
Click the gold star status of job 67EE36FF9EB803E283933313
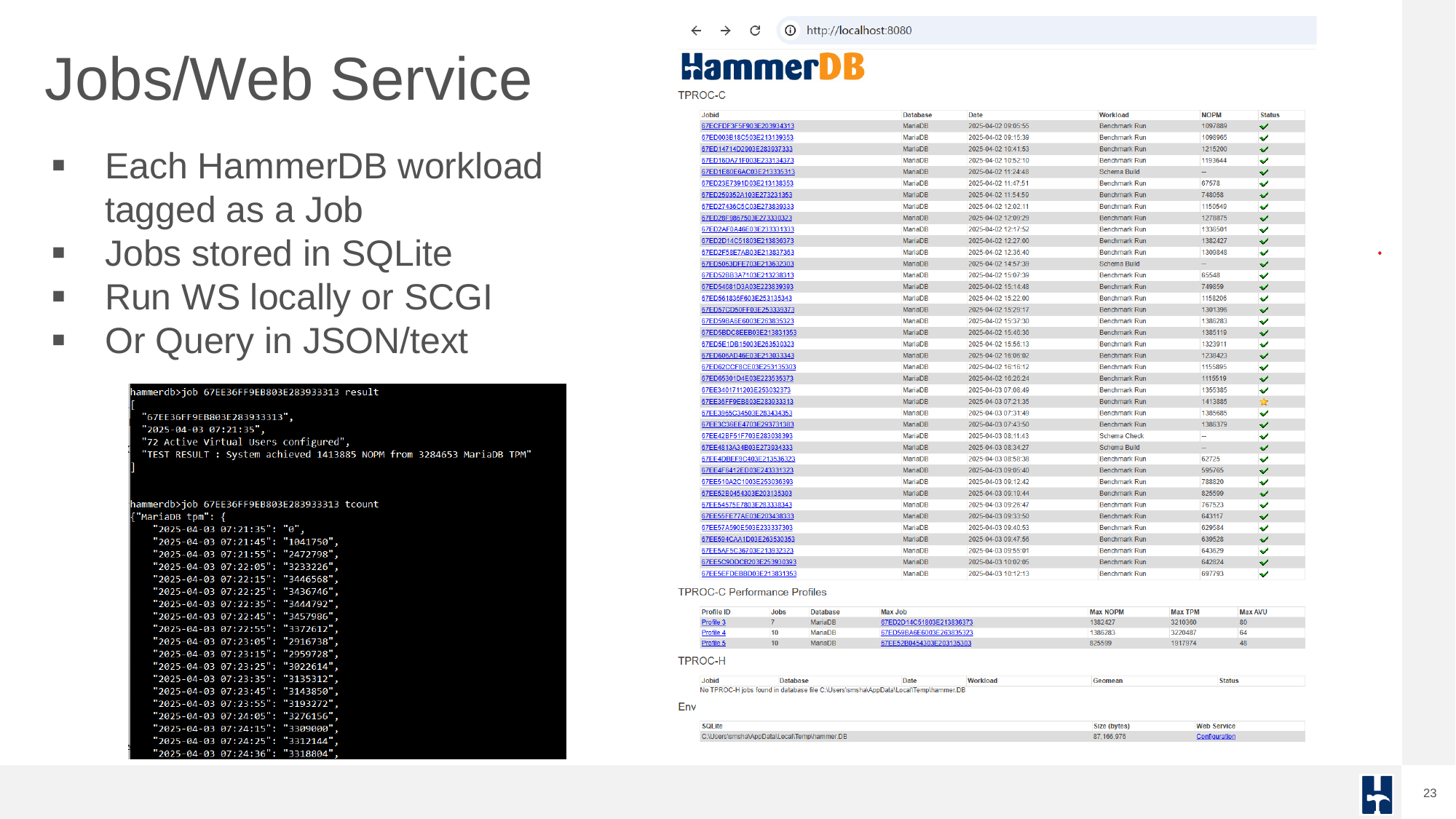click(1264, 402)
